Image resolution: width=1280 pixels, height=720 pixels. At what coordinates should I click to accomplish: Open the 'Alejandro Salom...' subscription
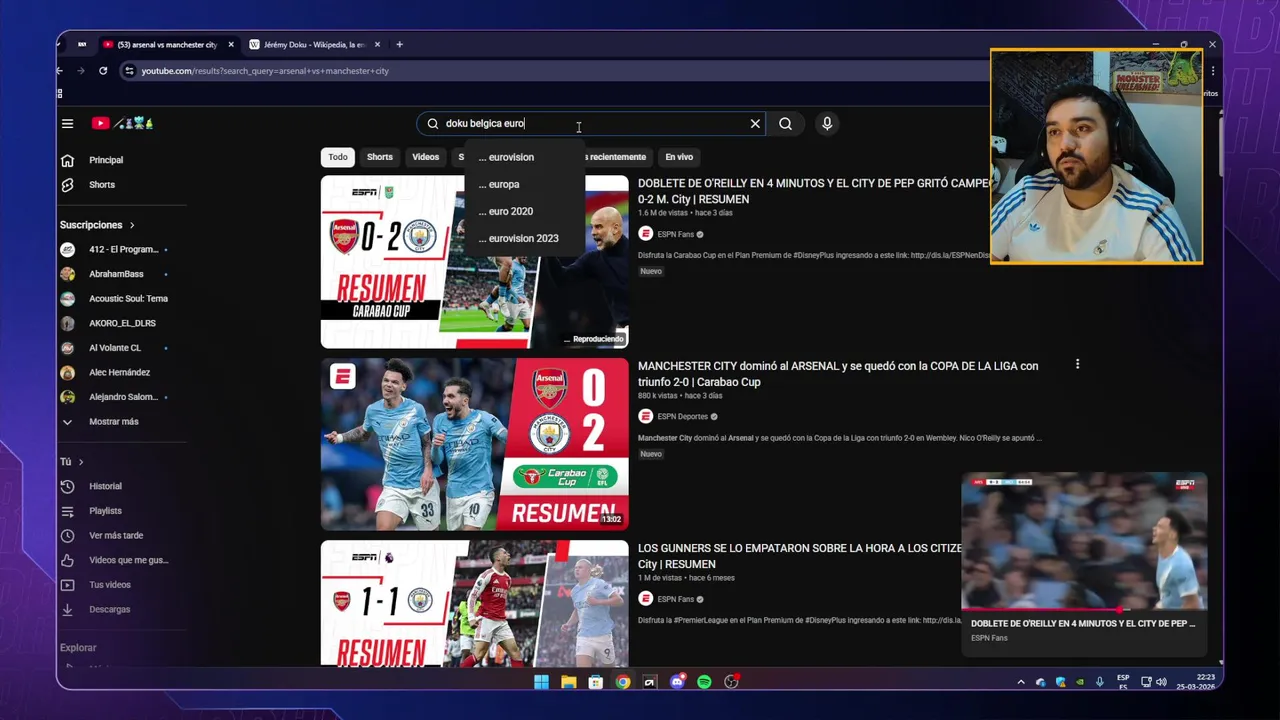click(x=122, y=397)
